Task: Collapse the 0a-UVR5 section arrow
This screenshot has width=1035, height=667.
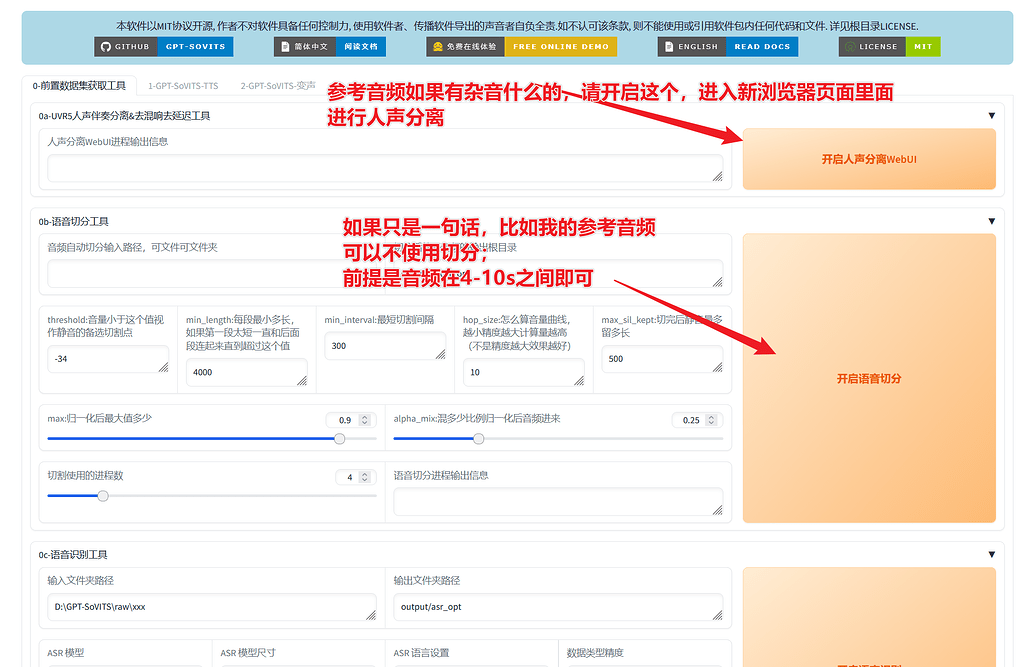Action: point(991,116)
